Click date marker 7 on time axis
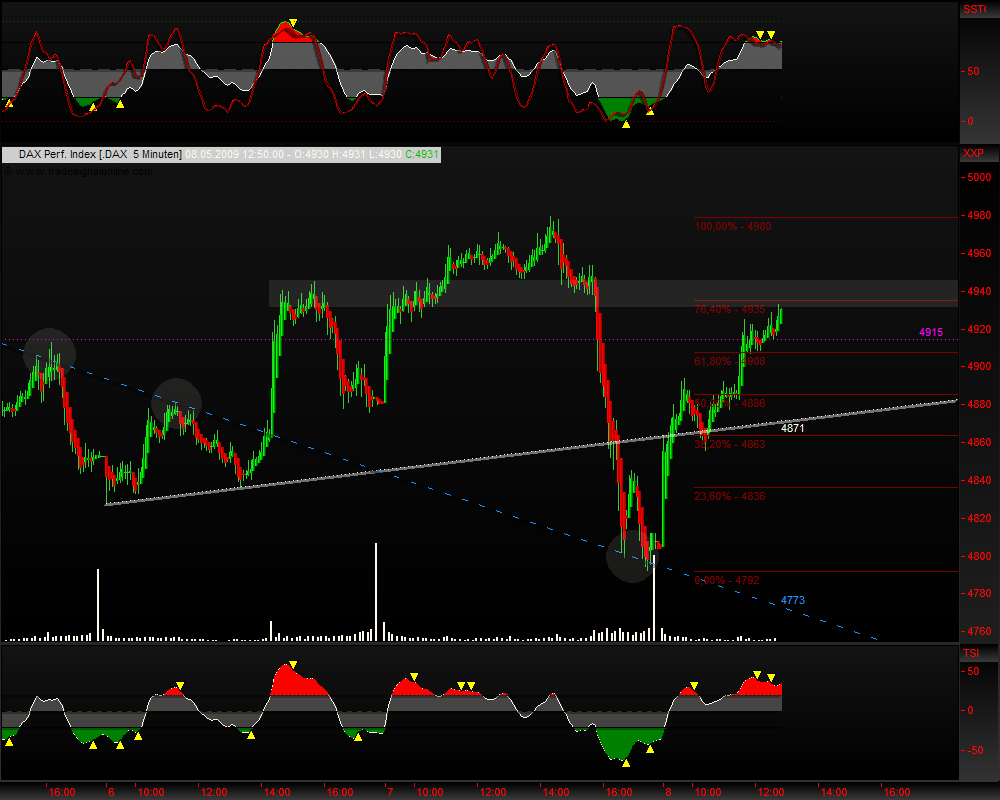The width and height of the screenshot is (1000, 800). tap(389, 791)
